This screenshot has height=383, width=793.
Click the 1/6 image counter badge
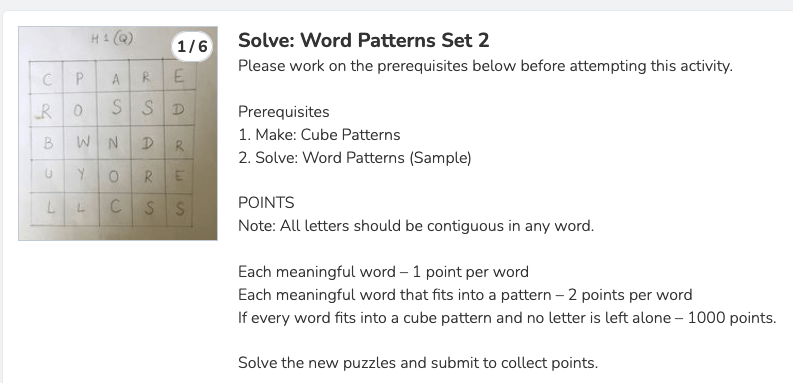(192, 47)
